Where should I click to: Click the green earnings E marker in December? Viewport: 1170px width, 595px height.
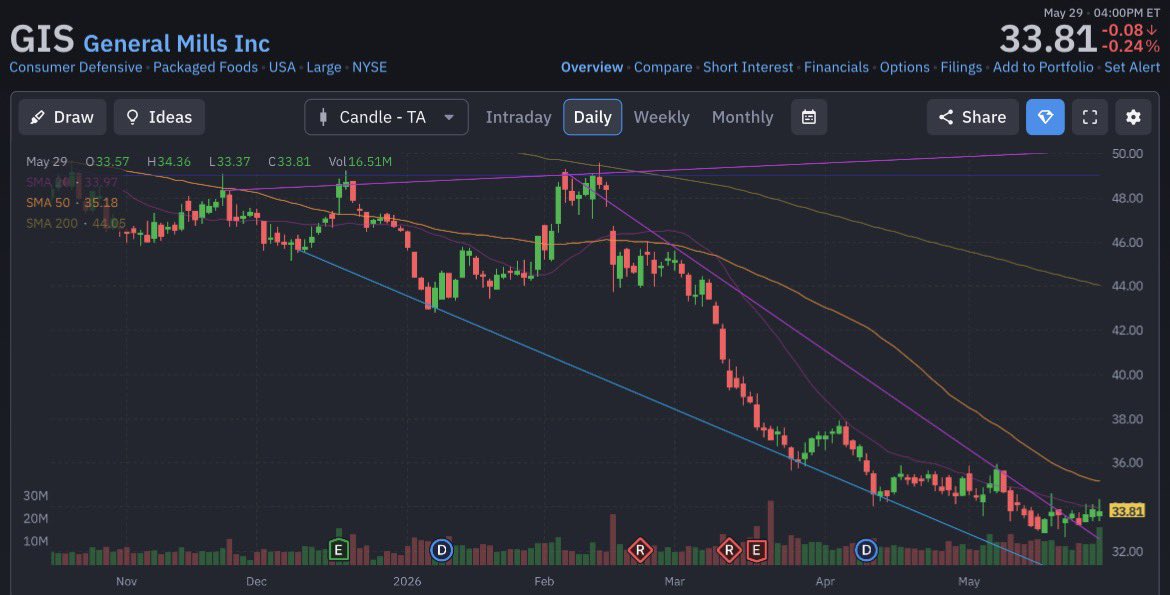coord(339,551)
